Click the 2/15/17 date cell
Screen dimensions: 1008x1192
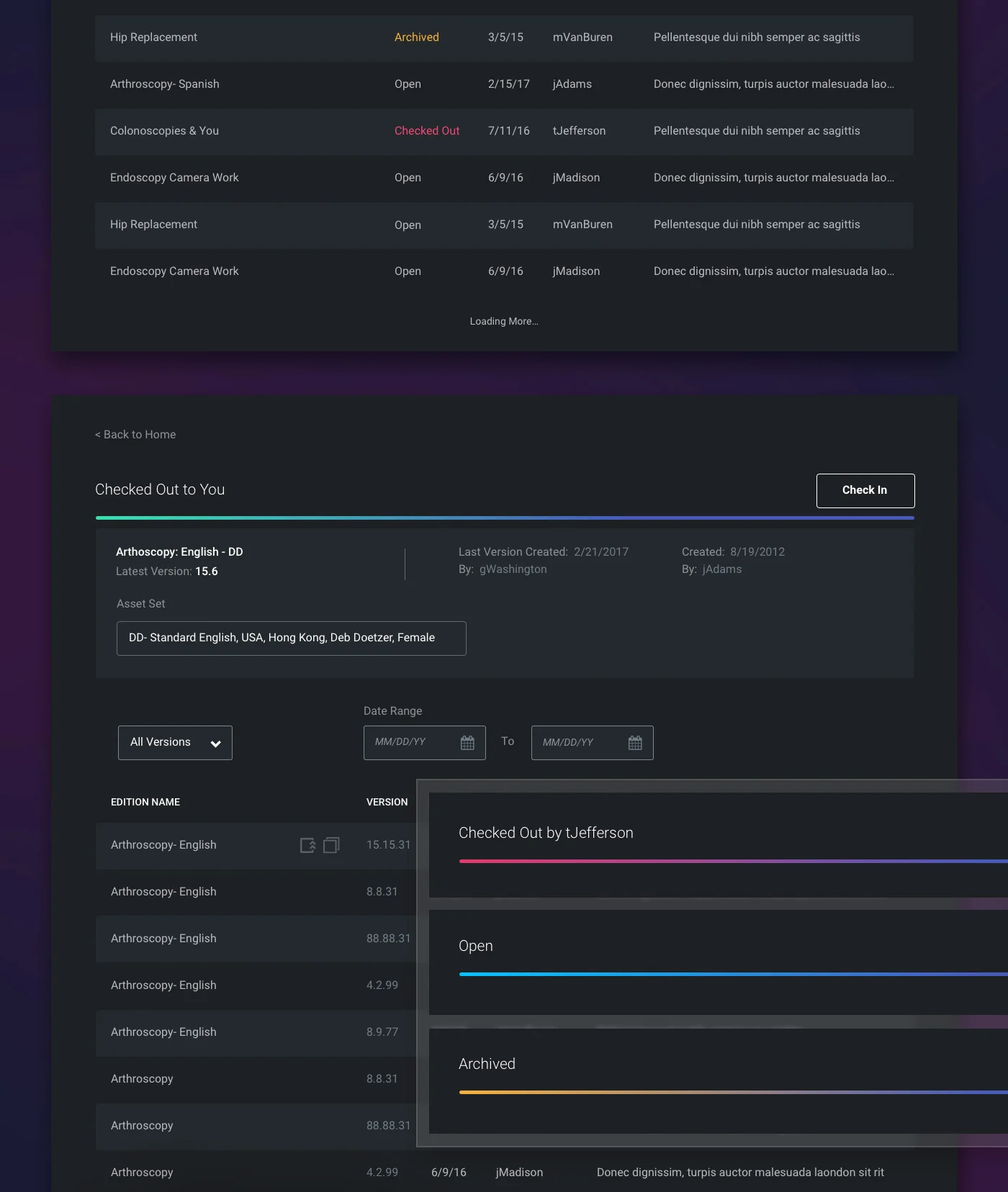509,84
